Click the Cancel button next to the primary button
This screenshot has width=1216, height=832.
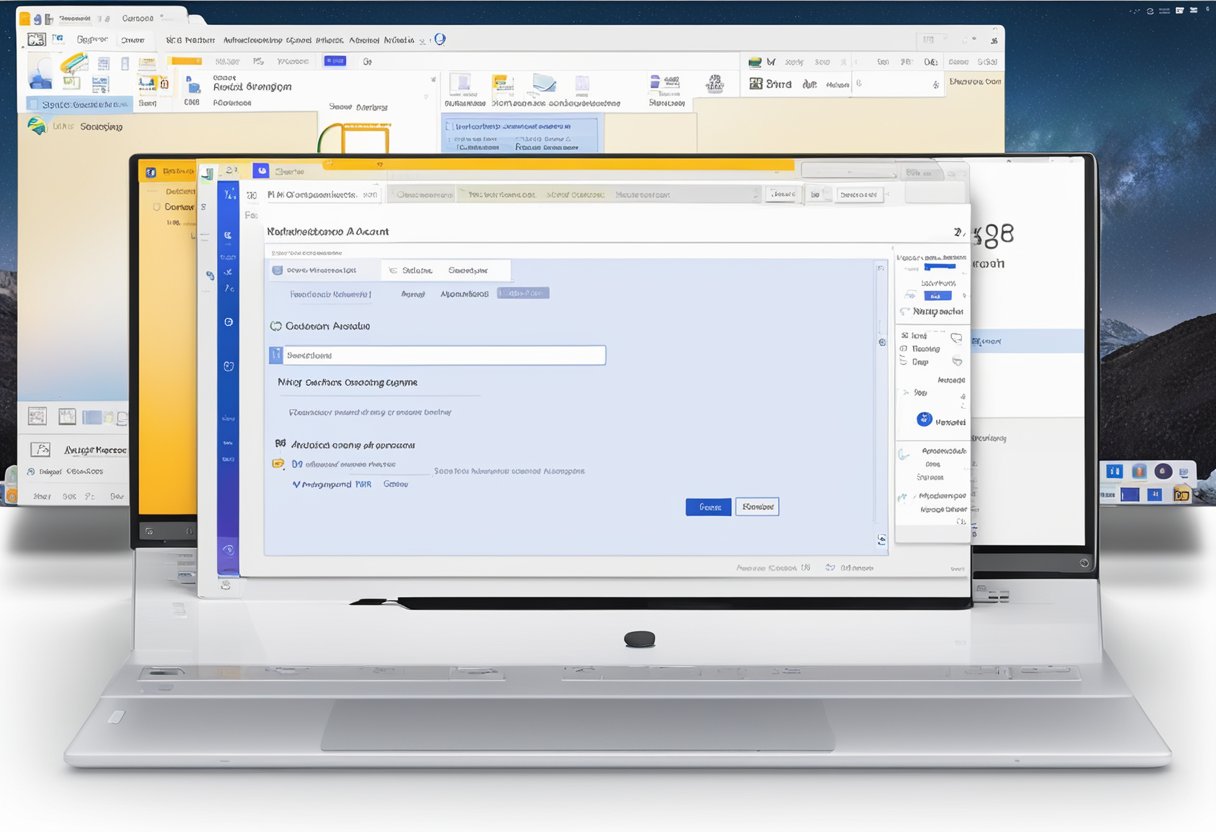(x=757, y=507)
